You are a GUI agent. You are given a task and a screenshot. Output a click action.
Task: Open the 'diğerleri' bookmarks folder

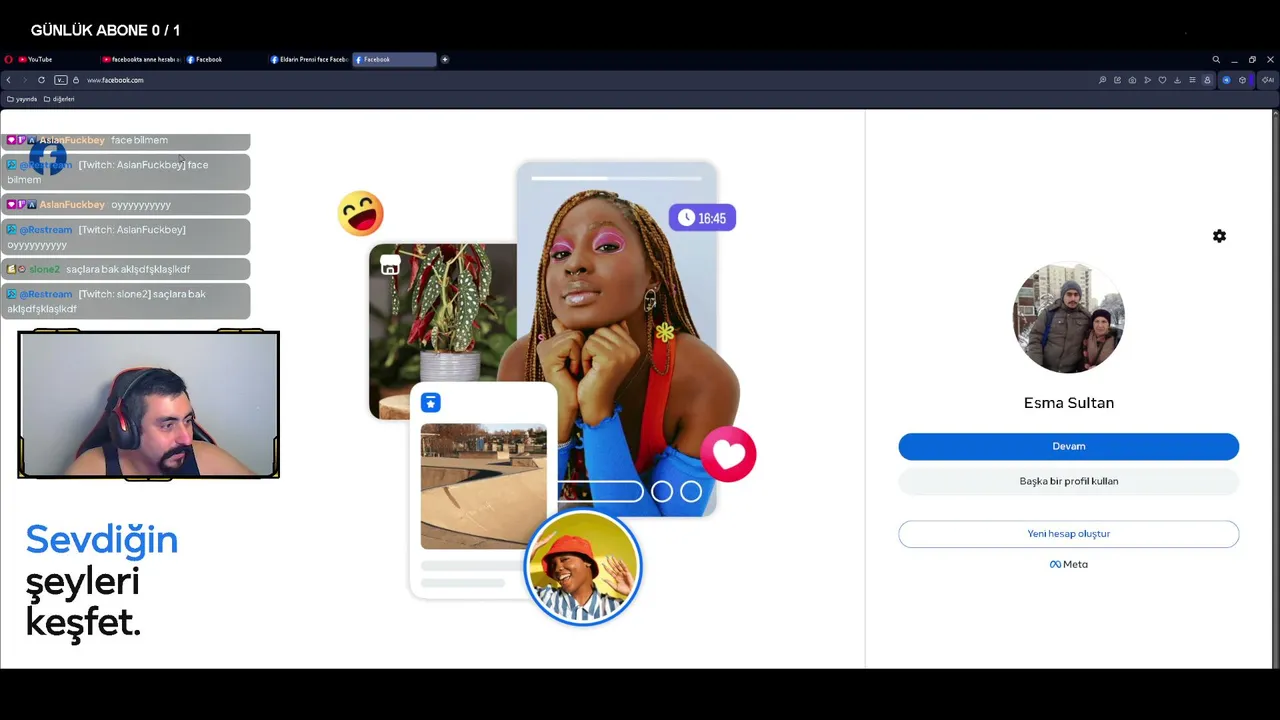[59, 99]
